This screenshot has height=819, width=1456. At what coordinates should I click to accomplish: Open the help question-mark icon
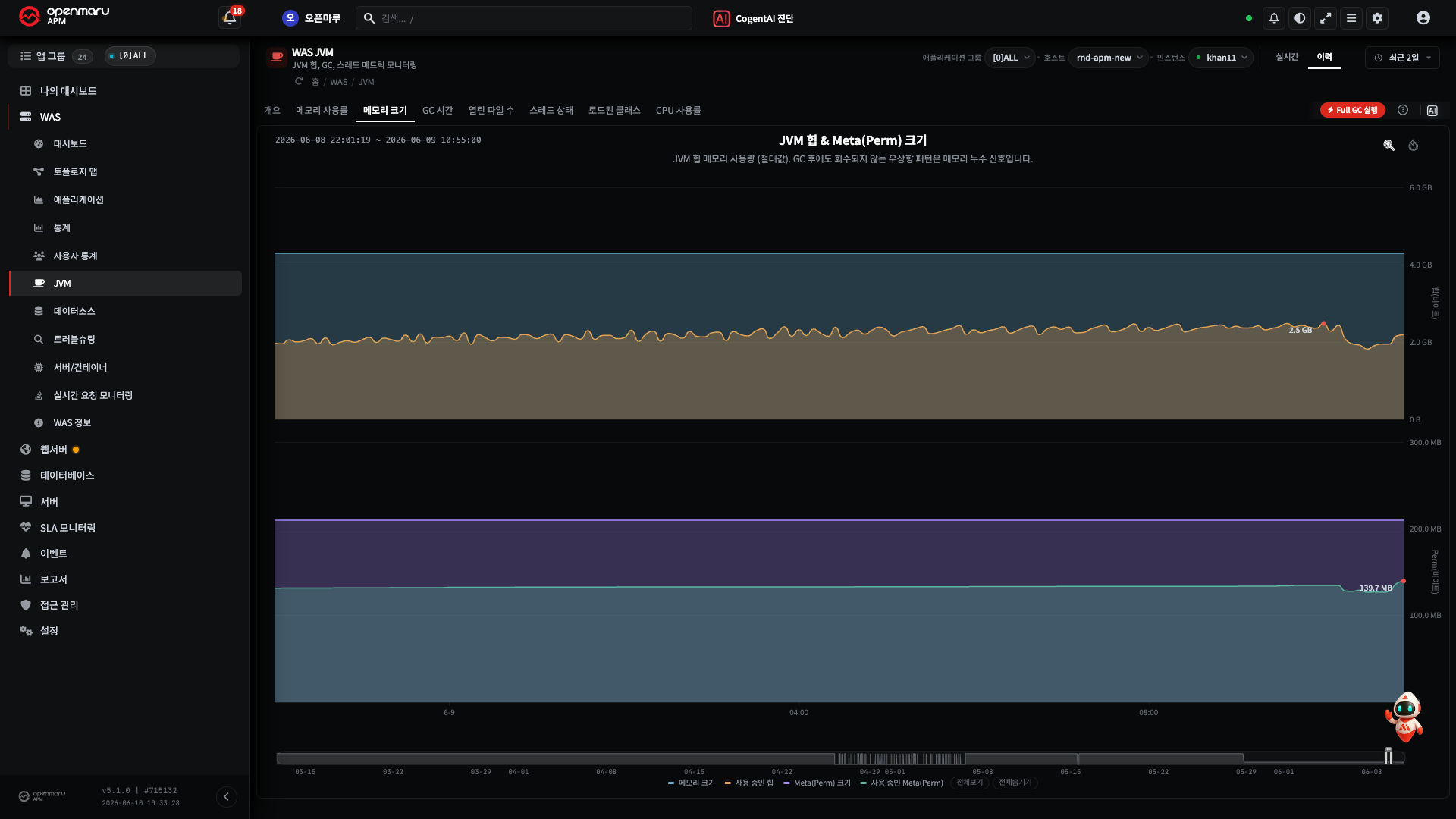pos(1403,111)
